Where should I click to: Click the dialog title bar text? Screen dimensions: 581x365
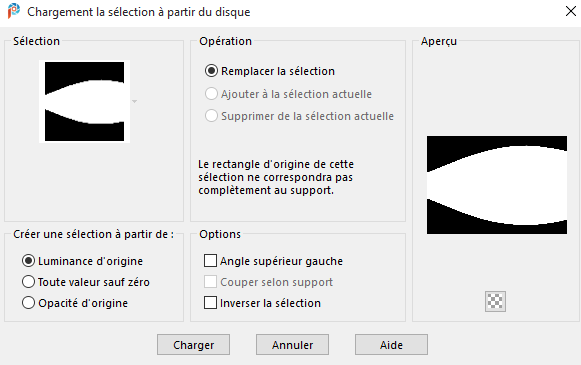[x=139, y=12]
